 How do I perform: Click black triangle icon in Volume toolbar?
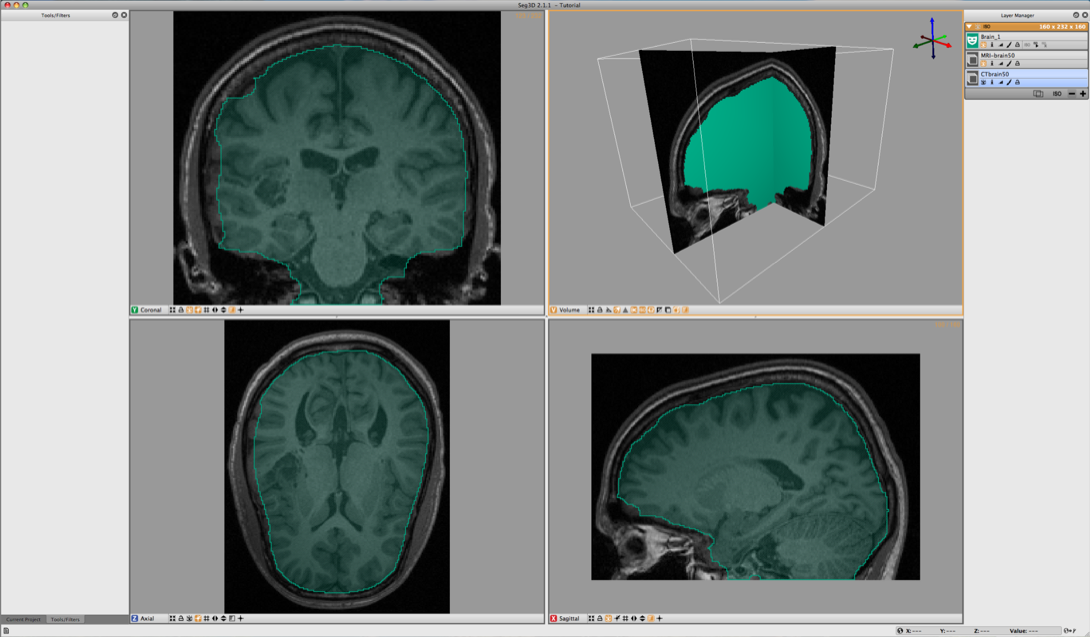(625, 309)
